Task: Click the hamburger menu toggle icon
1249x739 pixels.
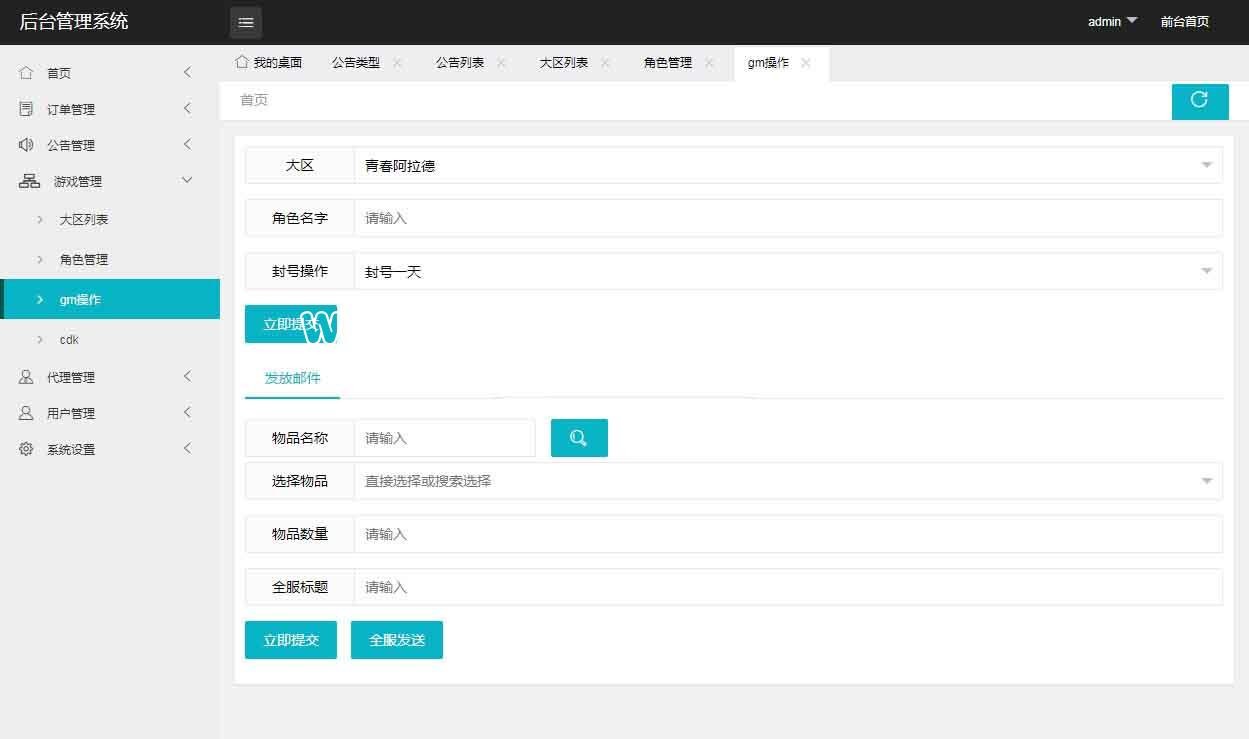Action: (246, 23)
